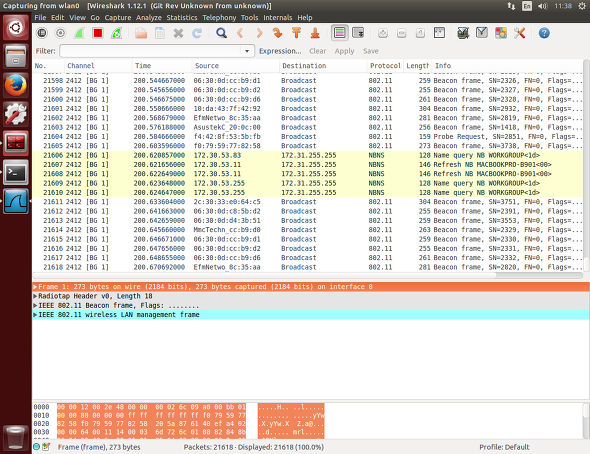This screenshot has height=454, width=590.
Task: Jump to the last packet arrow
Action: [315, 33]
